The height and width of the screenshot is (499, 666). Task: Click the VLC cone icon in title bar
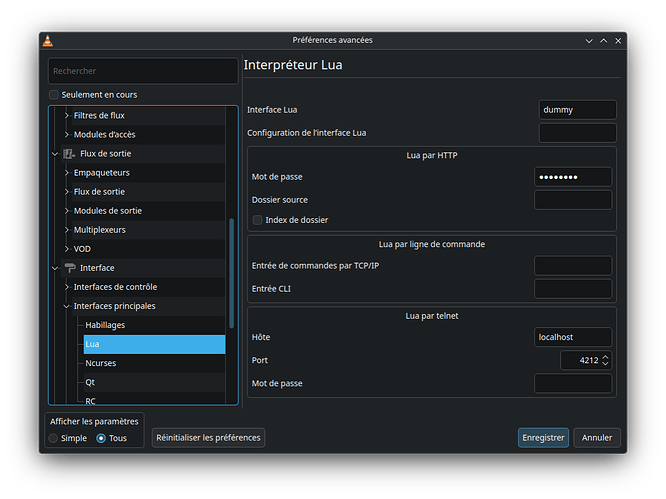(48, 41)
